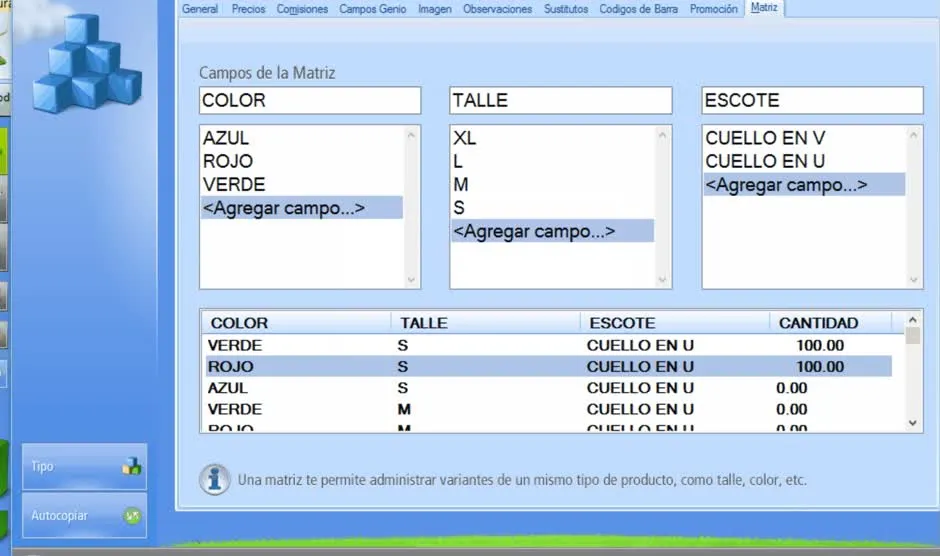Select AZUL in the color list

coord(302,138)
